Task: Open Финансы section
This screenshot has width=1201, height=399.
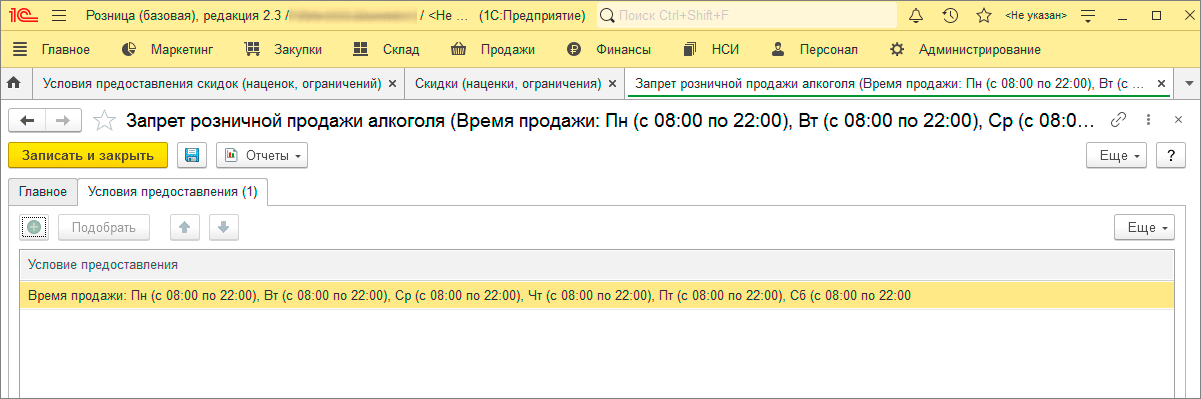Action: 623,49
